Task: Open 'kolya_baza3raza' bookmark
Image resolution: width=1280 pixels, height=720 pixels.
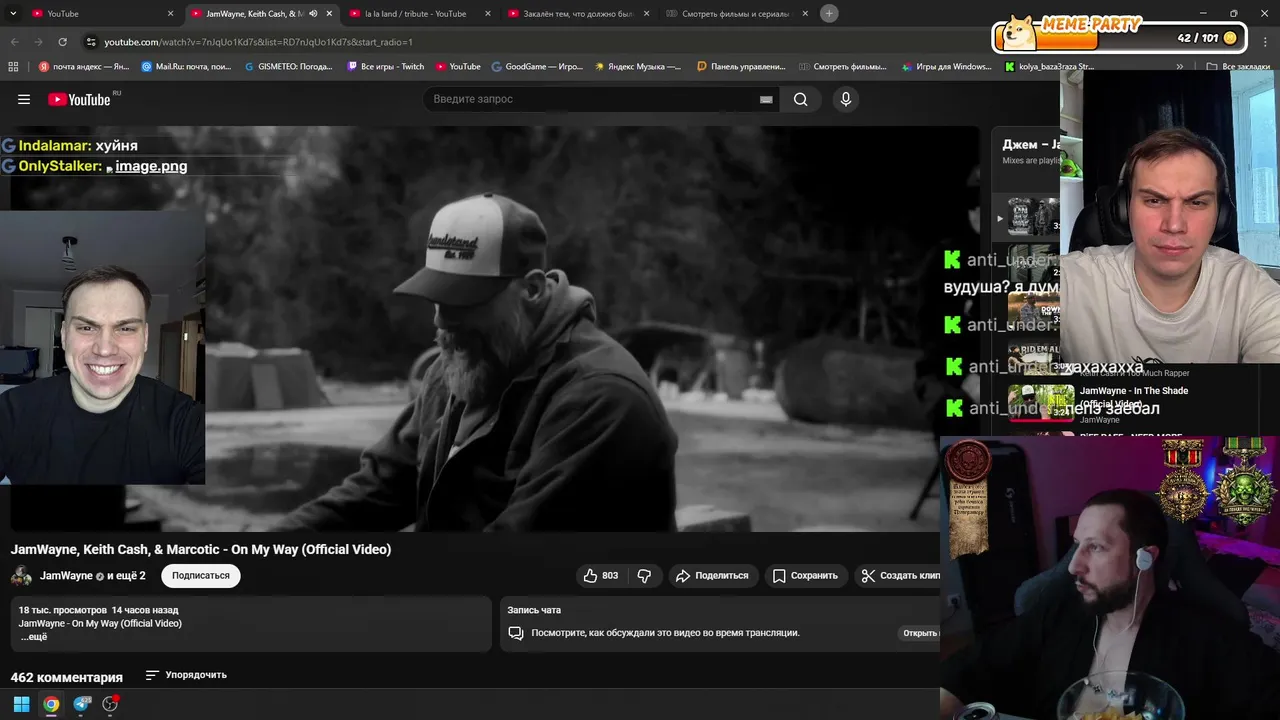Action: pos(1049,67)
